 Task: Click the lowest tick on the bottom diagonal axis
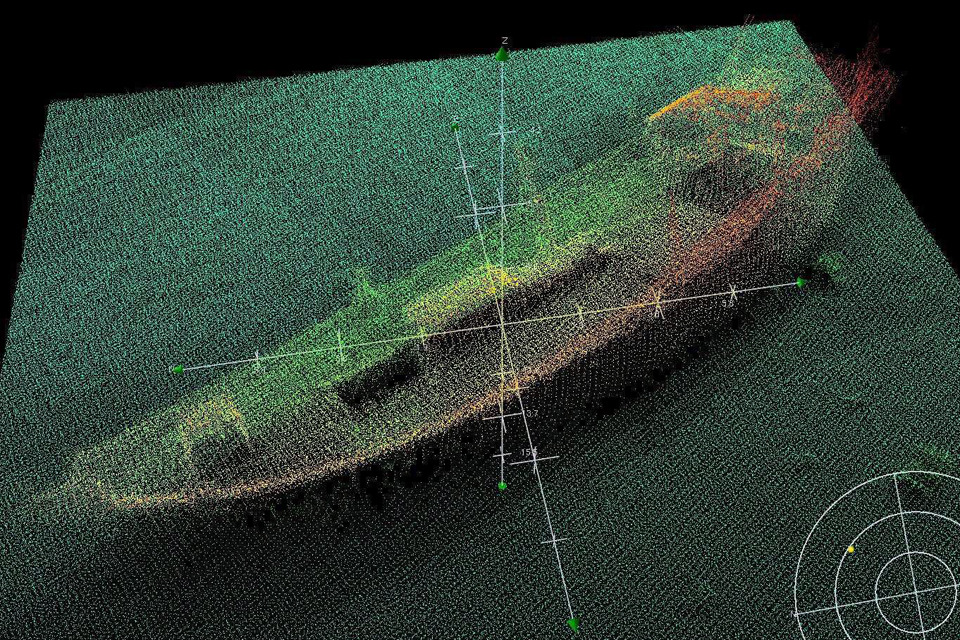pos(554,541)
